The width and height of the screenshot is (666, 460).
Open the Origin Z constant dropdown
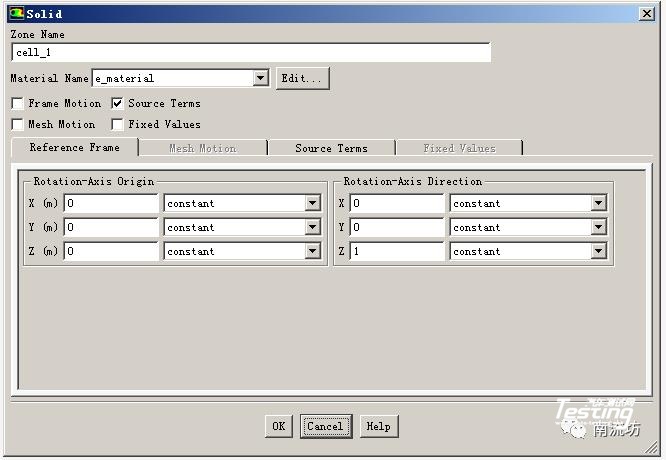pos(312,251)
